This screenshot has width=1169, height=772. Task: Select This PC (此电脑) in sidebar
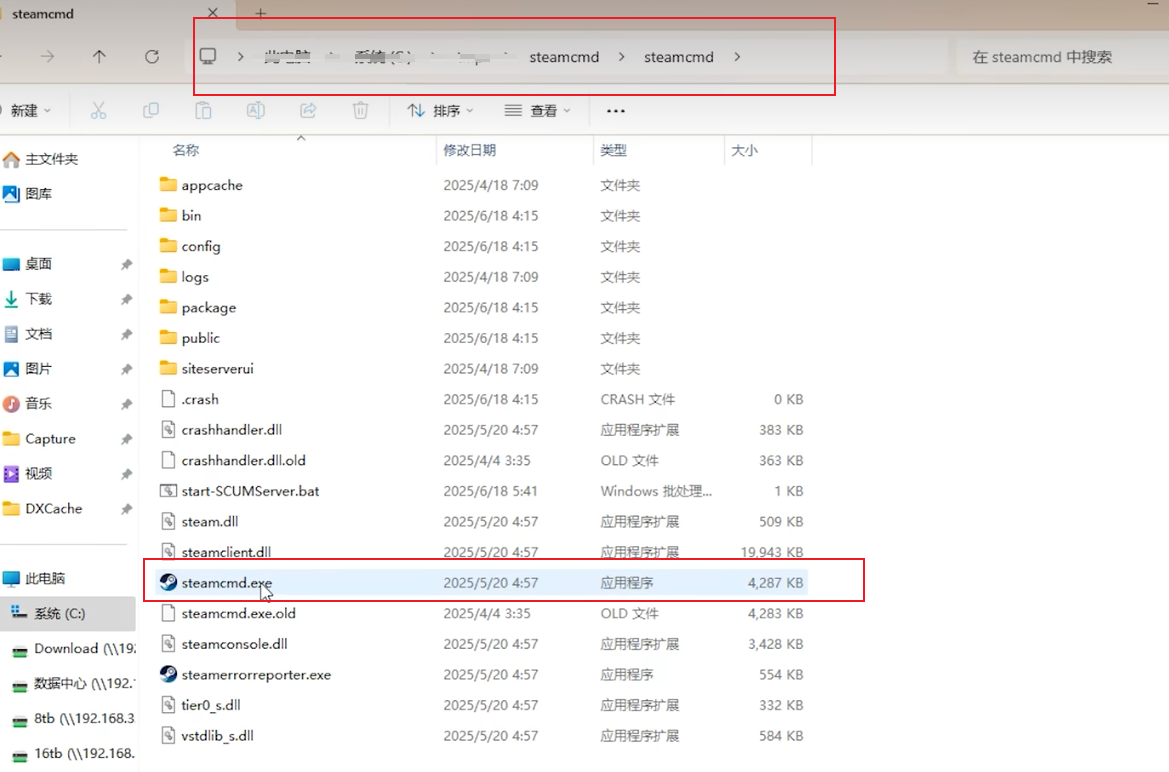tap(34, 579)
